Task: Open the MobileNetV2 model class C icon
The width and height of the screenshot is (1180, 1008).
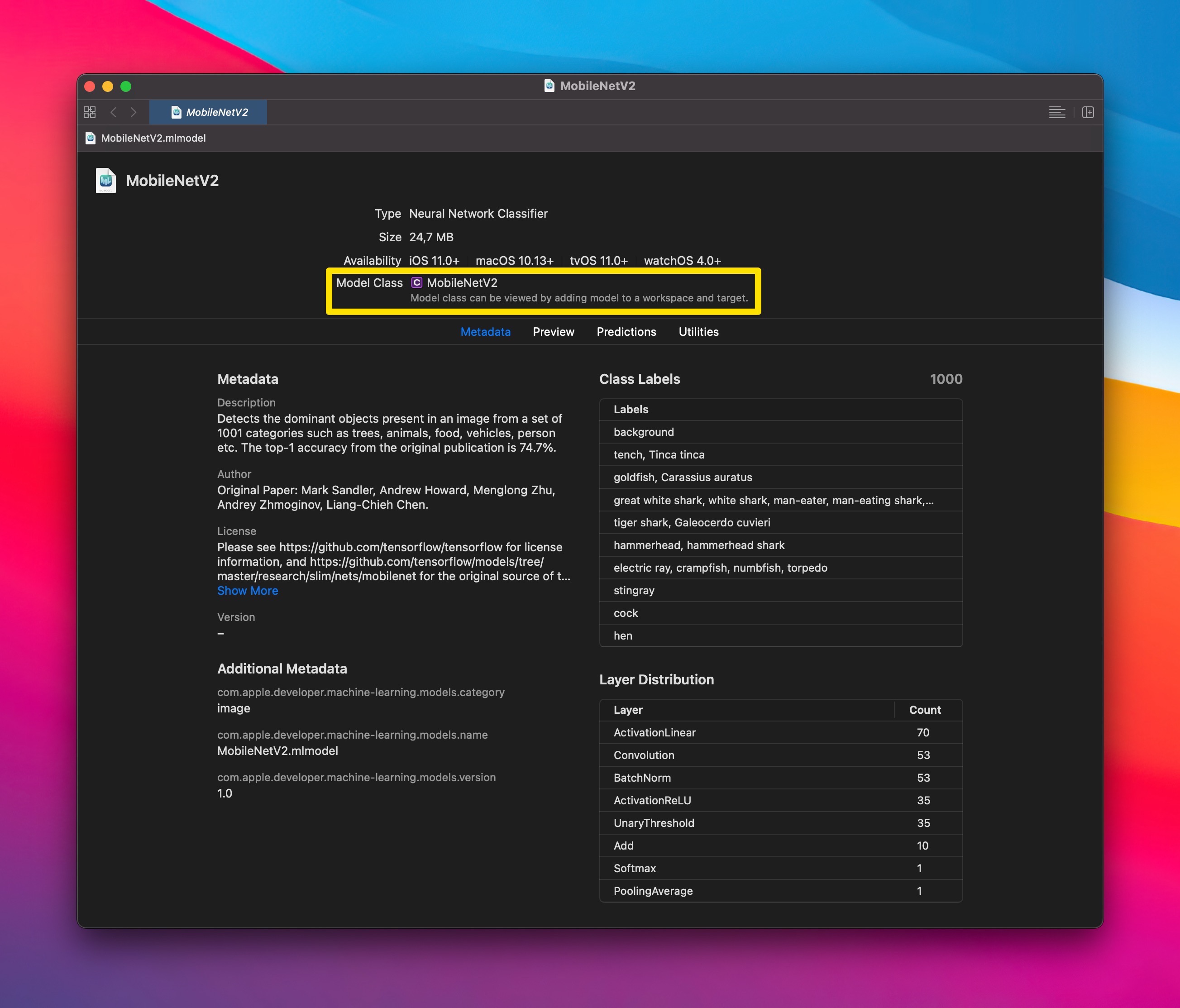Action: 417,282
